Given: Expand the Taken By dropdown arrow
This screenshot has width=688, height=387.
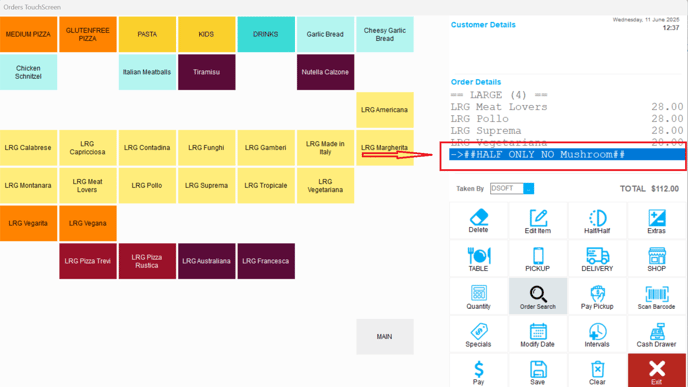Looking at the screenshot, I should point(529,189).
